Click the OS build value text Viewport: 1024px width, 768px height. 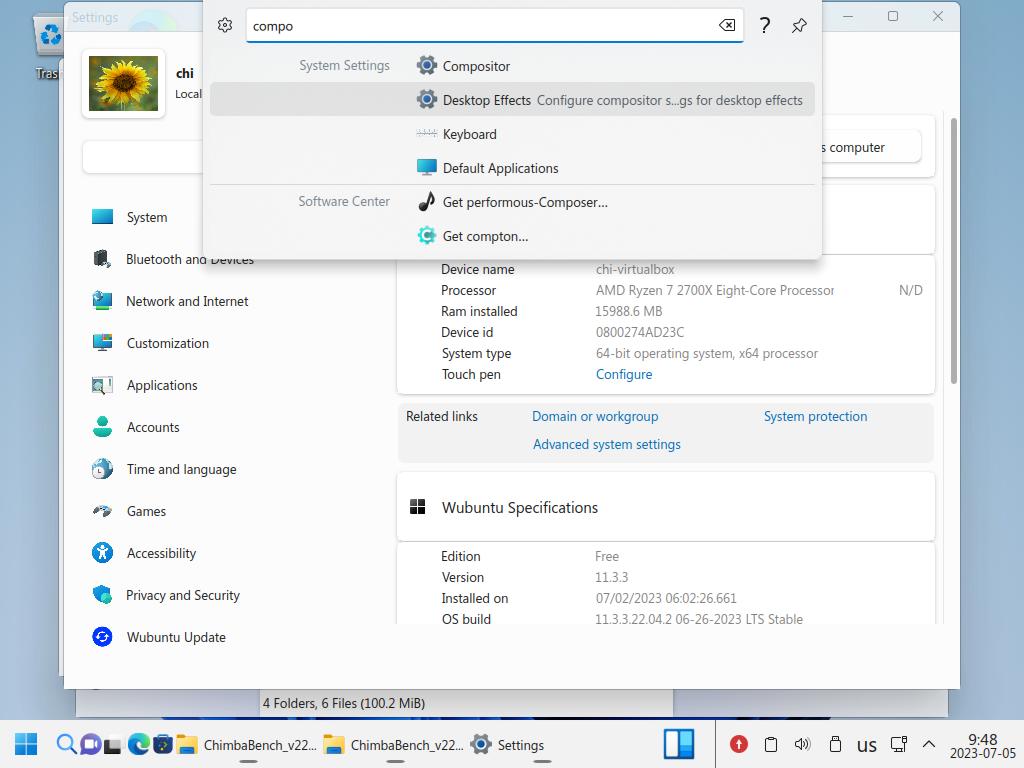point(699,619)
